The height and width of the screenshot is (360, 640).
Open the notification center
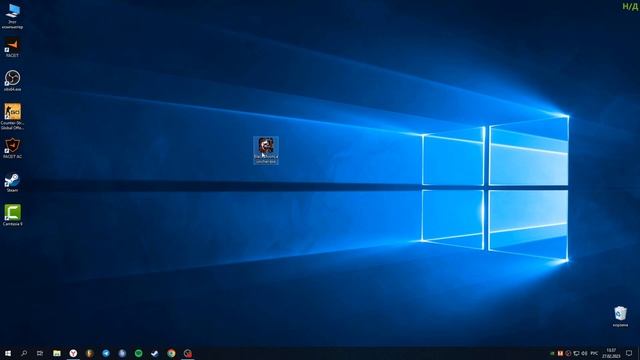pos(629,353)
